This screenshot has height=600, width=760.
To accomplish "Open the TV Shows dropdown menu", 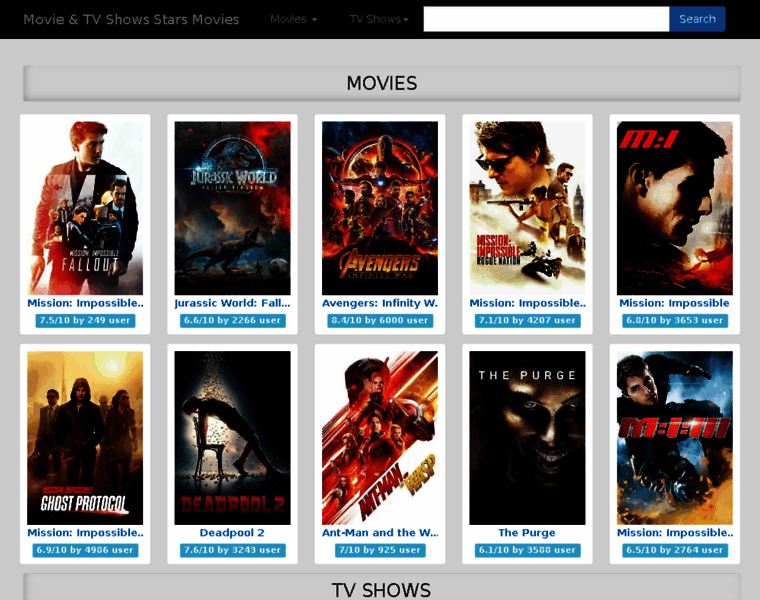I will pyautogui.click(x=379, y=19).
